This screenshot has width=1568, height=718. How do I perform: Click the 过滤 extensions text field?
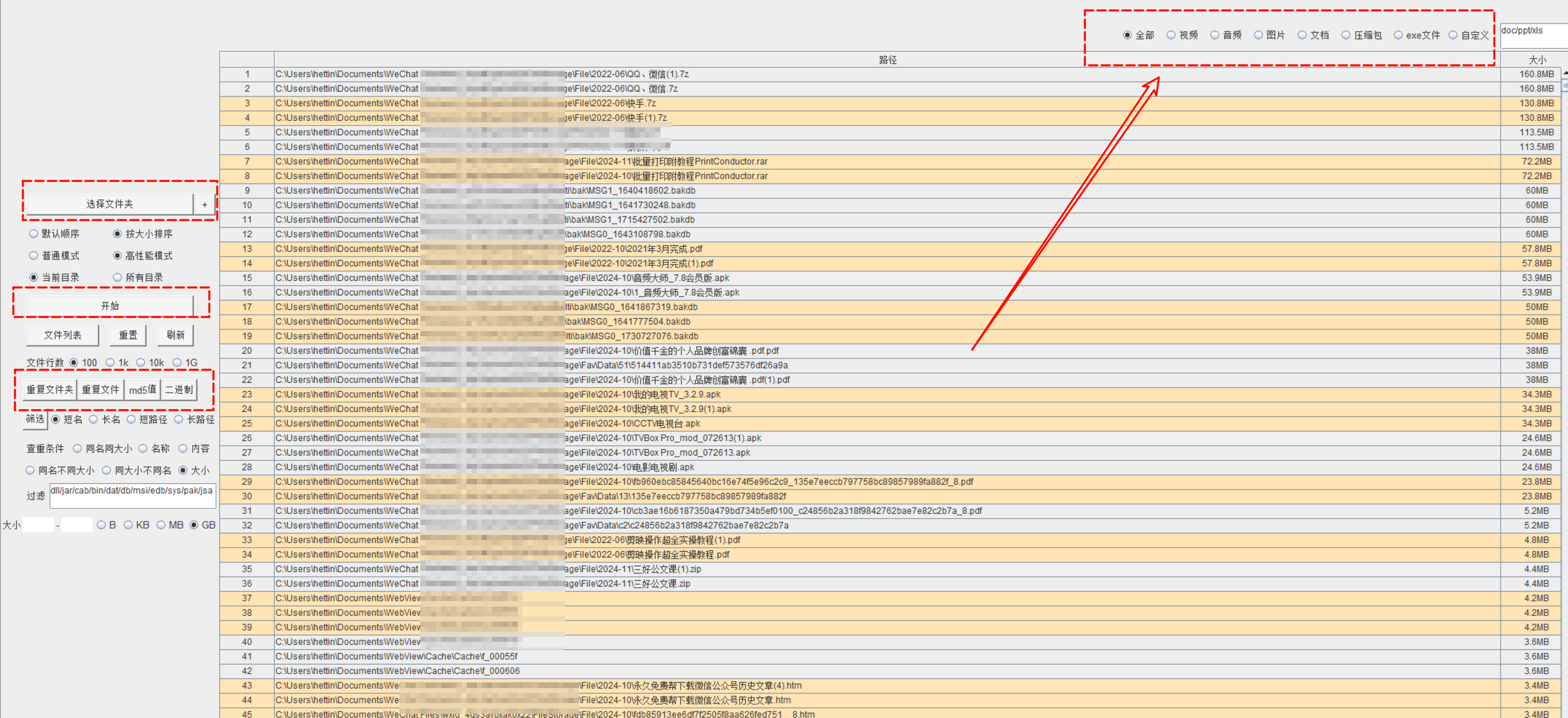tap(133, 495)
